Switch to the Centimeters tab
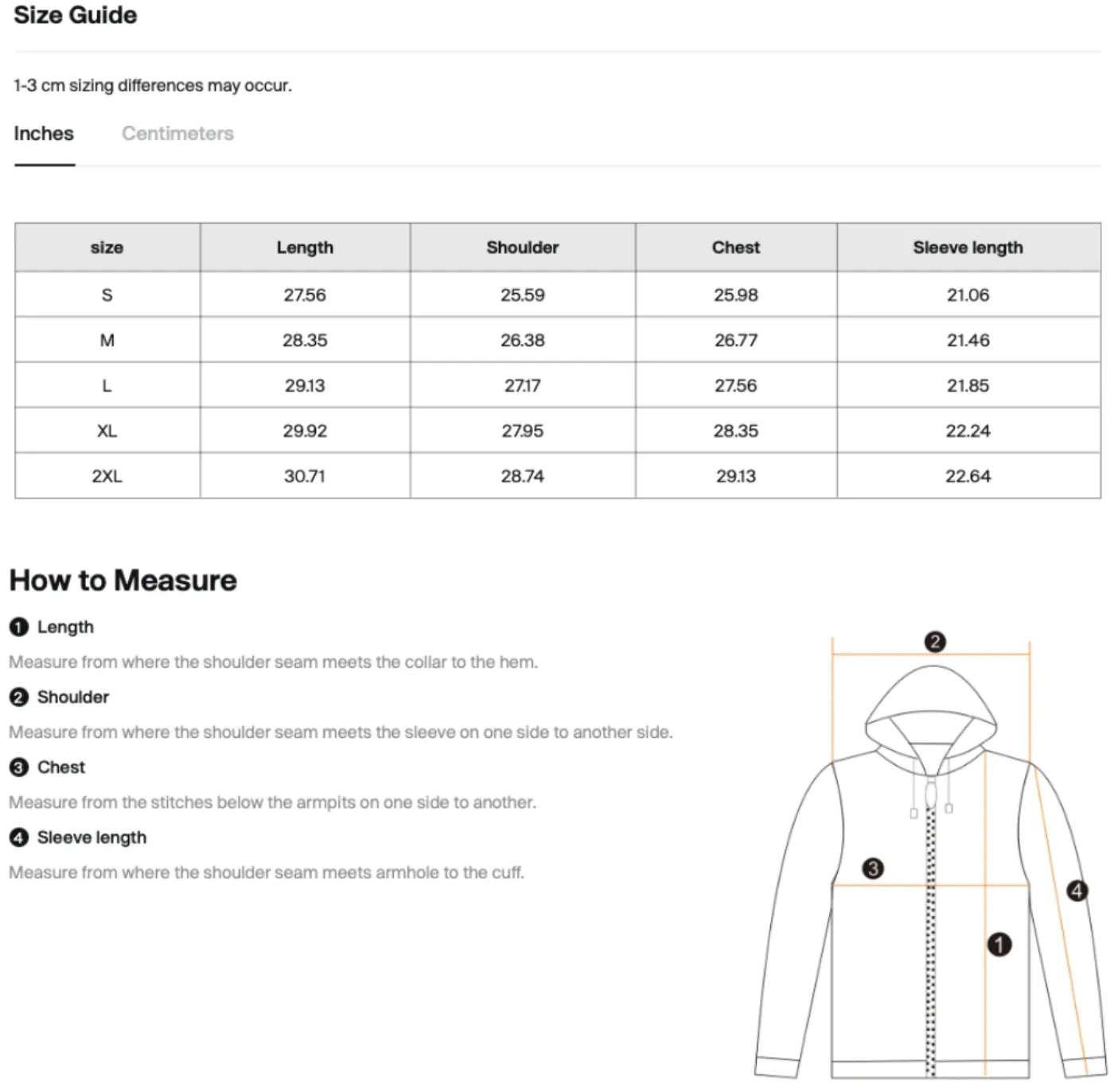The image size is (1114, 1092). click(177, 134)
